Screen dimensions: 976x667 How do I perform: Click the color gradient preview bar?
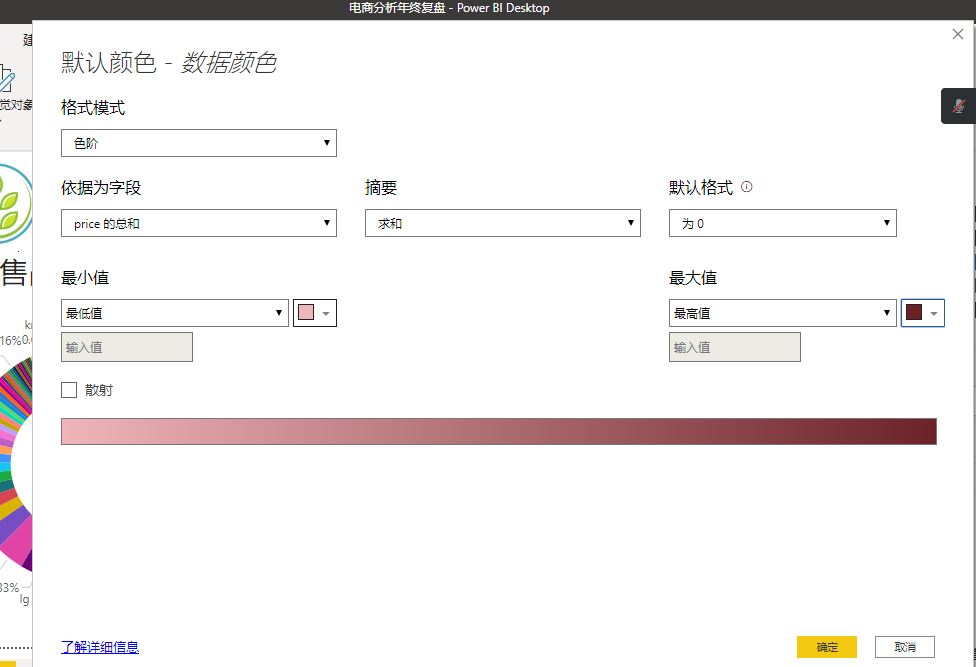pyautogui.click(x=499, y=431)
